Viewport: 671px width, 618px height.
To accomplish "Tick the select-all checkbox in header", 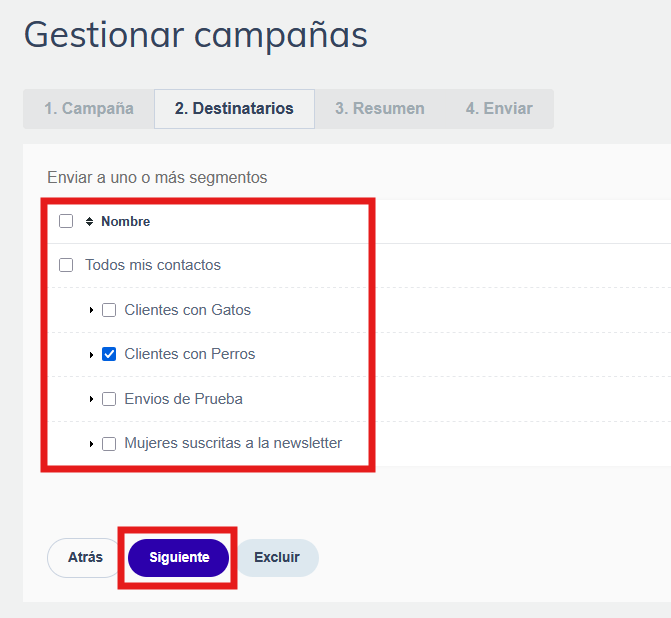I will tap(66, 221).
